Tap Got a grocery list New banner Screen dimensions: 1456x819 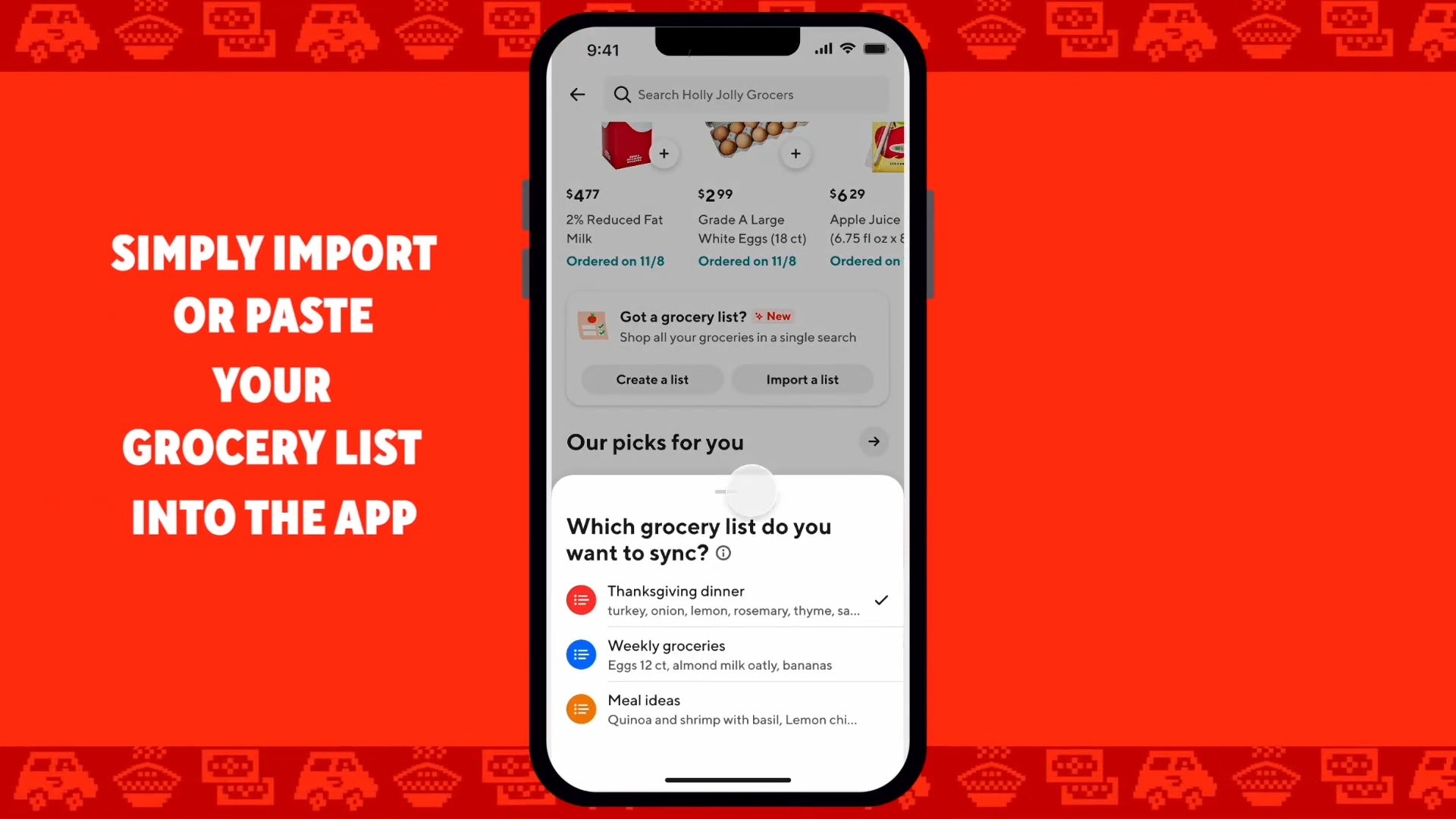(x=727, y=326)
